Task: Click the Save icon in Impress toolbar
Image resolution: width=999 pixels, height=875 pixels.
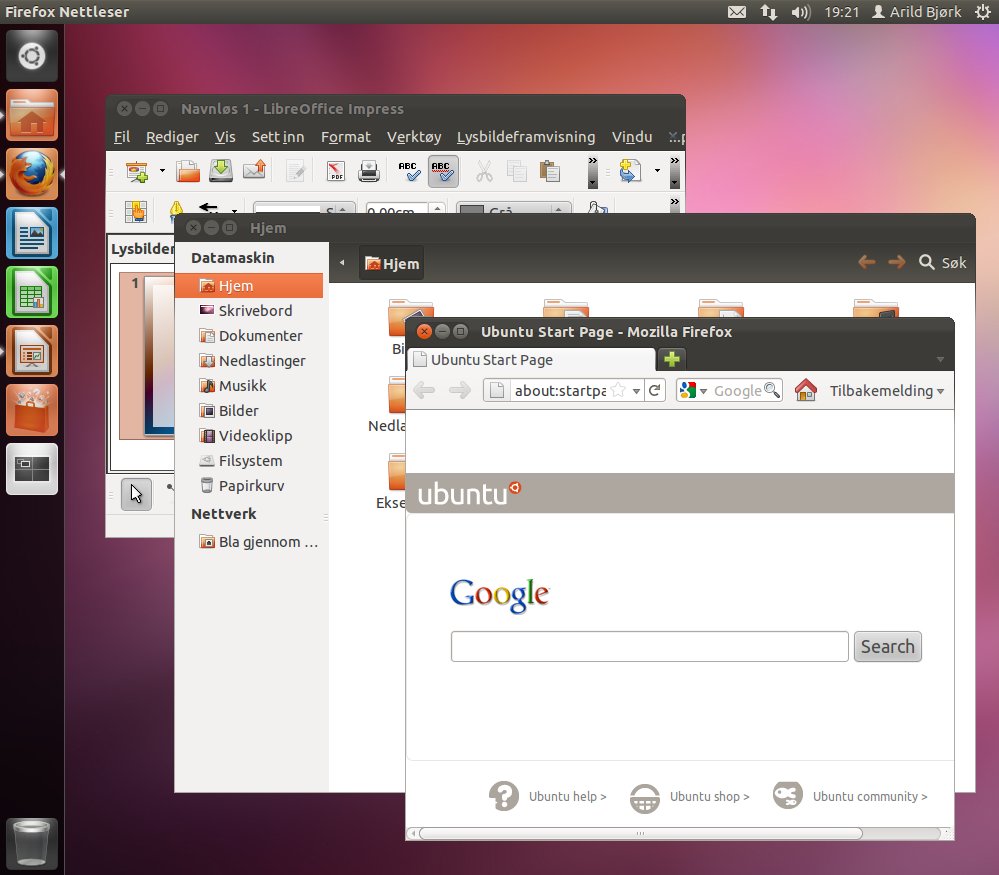Action: point(221,171)
